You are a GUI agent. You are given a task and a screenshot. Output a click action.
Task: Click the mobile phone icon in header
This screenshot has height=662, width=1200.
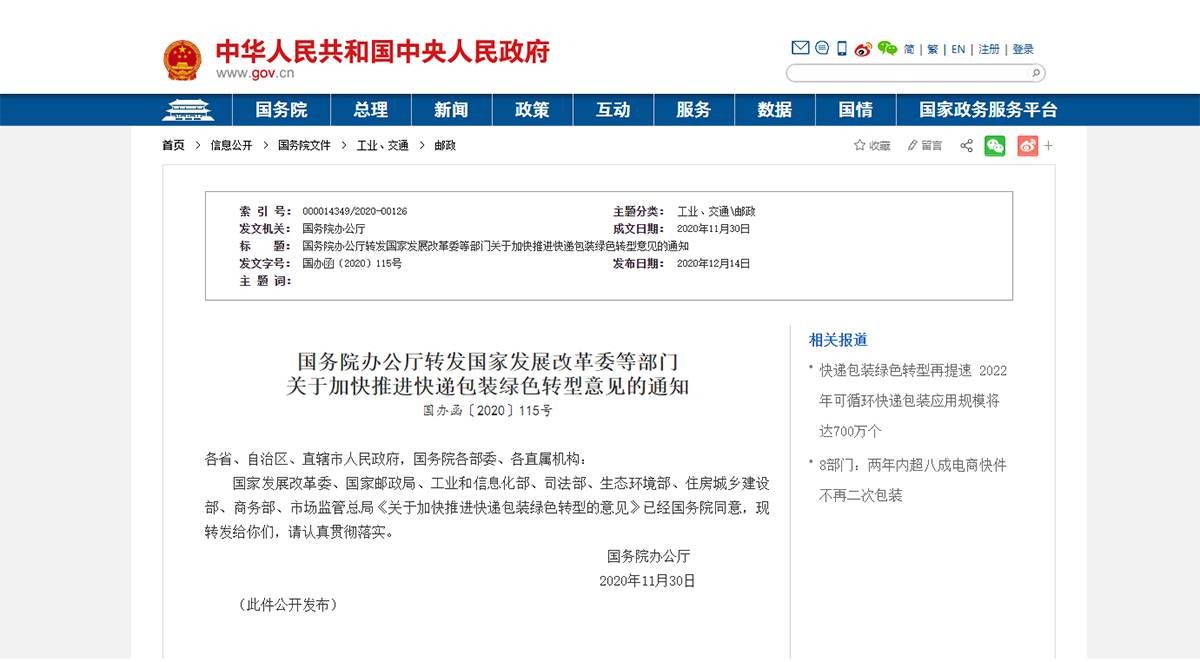point(842,48)
